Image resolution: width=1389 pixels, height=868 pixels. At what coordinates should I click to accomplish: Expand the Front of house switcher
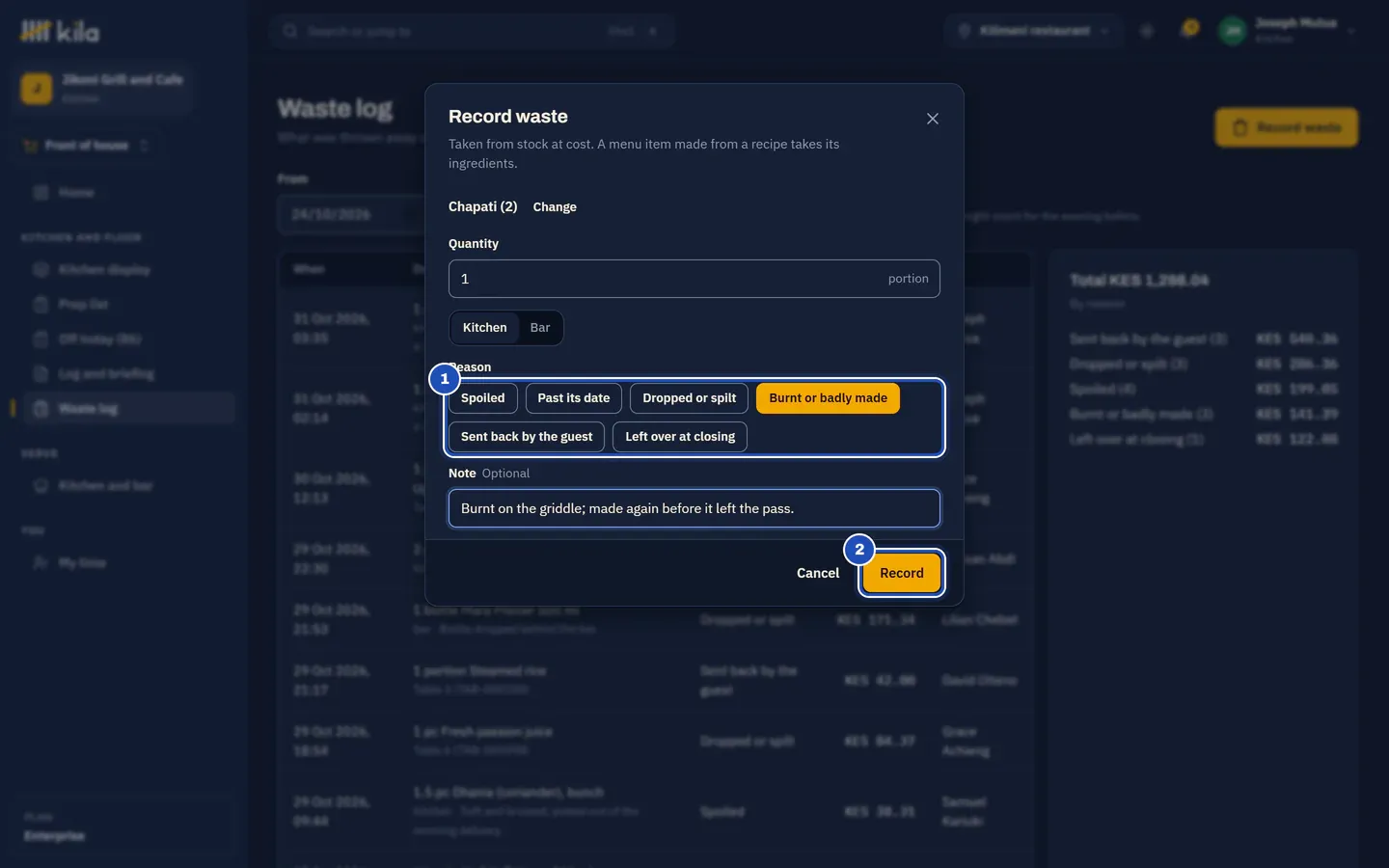[87, 146]
